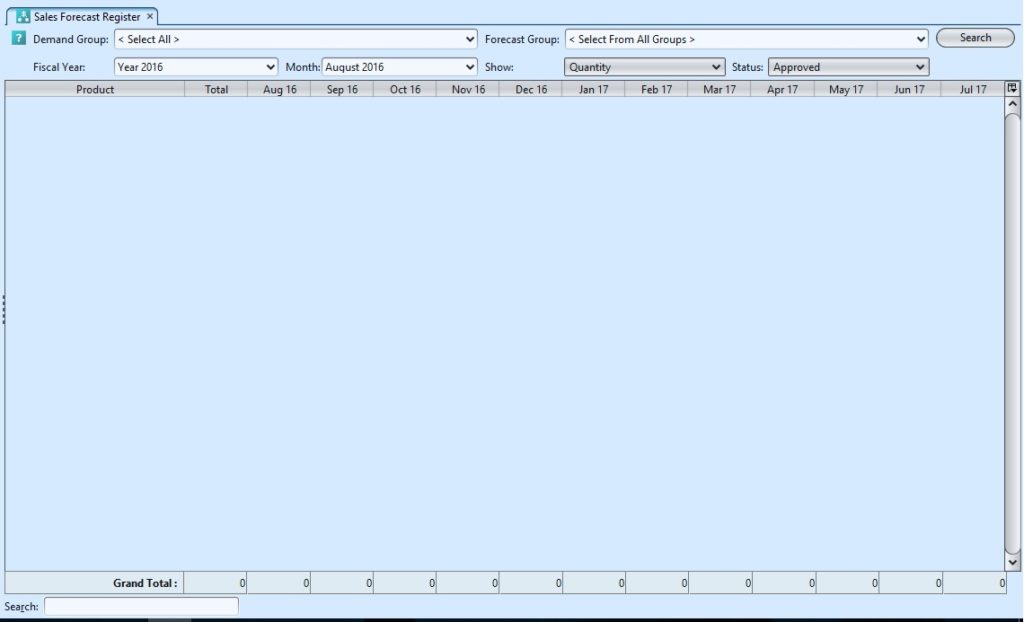Expand the Month dropdown showing August 2016
This screenshot has height=622, width=1024.
pyautogui.click(x=400, y=67)
